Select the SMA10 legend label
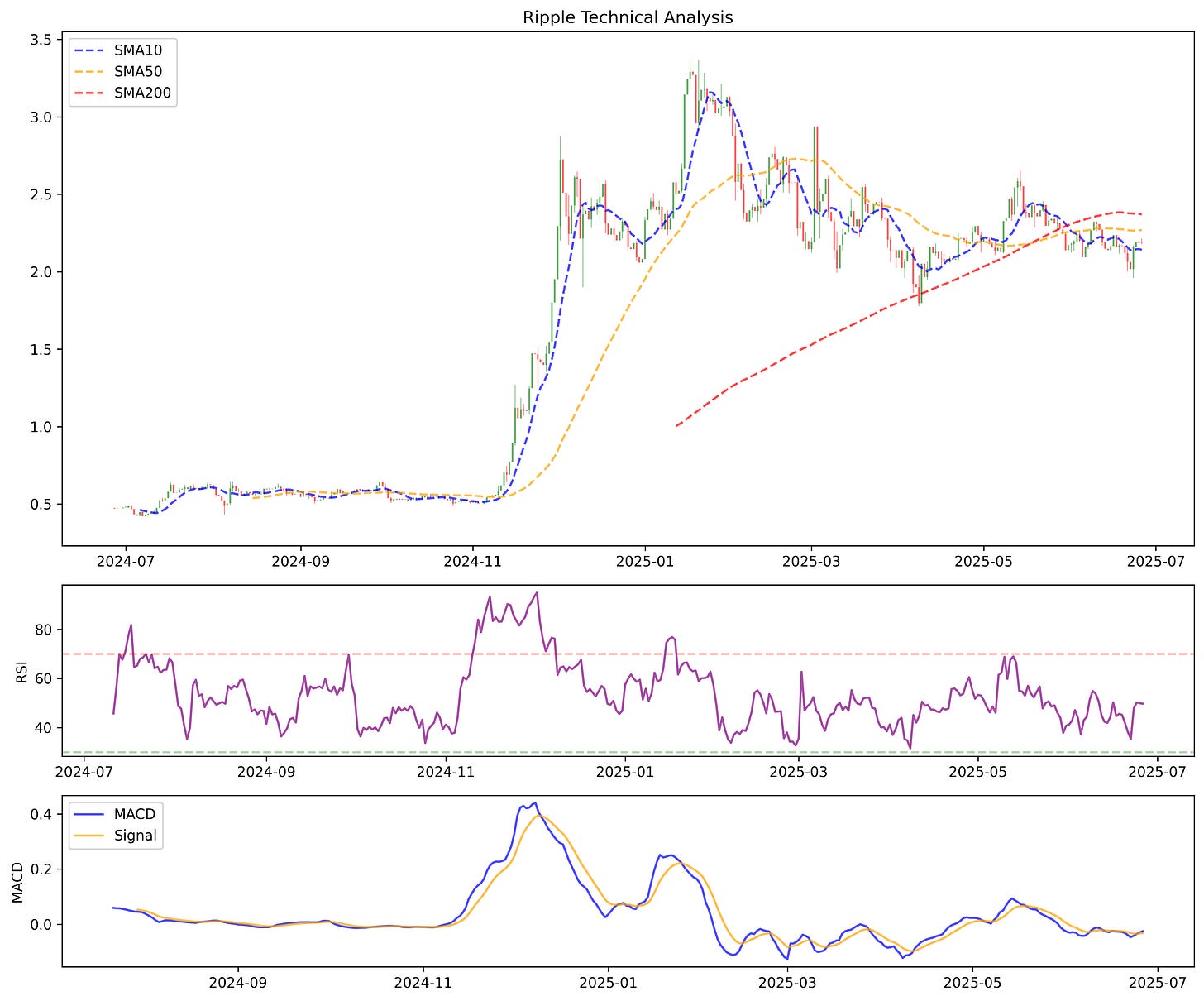This screenshot has height=1001, width=1204. click(138, 50)
